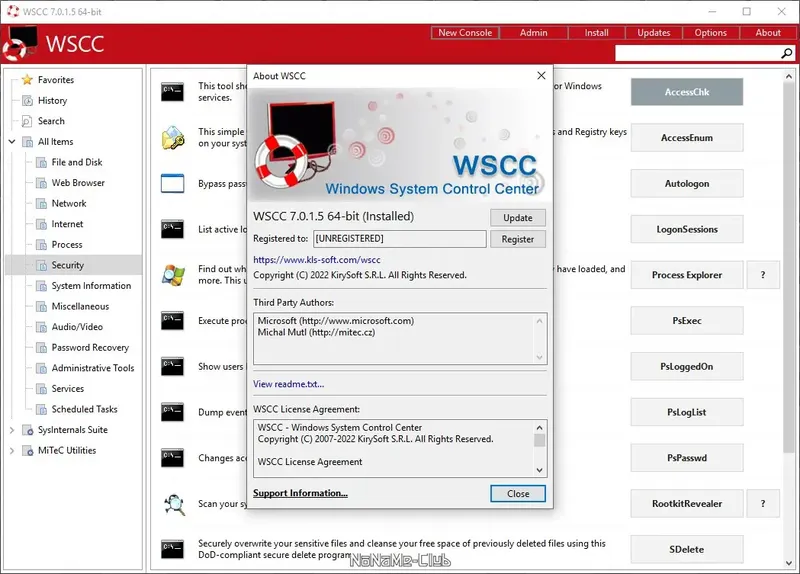Select the Services tree item

tap(67, 389)
